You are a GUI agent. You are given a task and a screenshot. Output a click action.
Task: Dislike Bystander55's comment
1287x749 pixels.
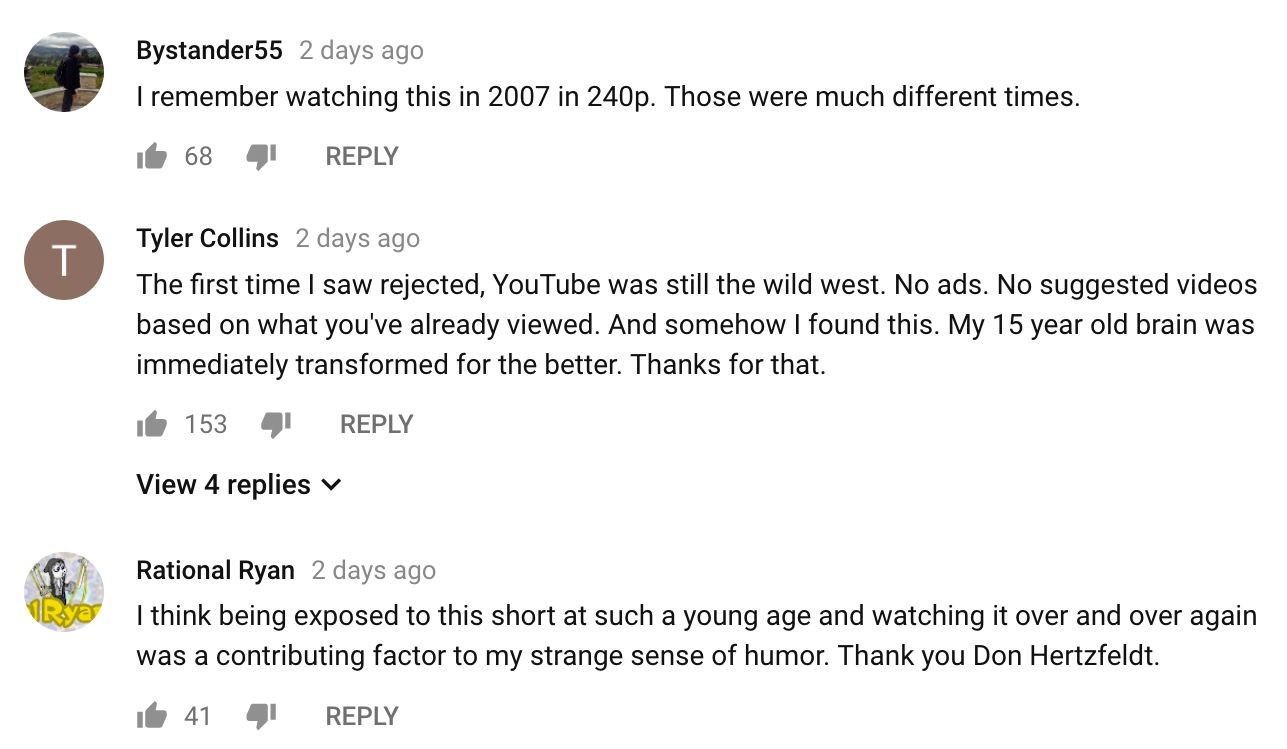click(x=261, y=156)
